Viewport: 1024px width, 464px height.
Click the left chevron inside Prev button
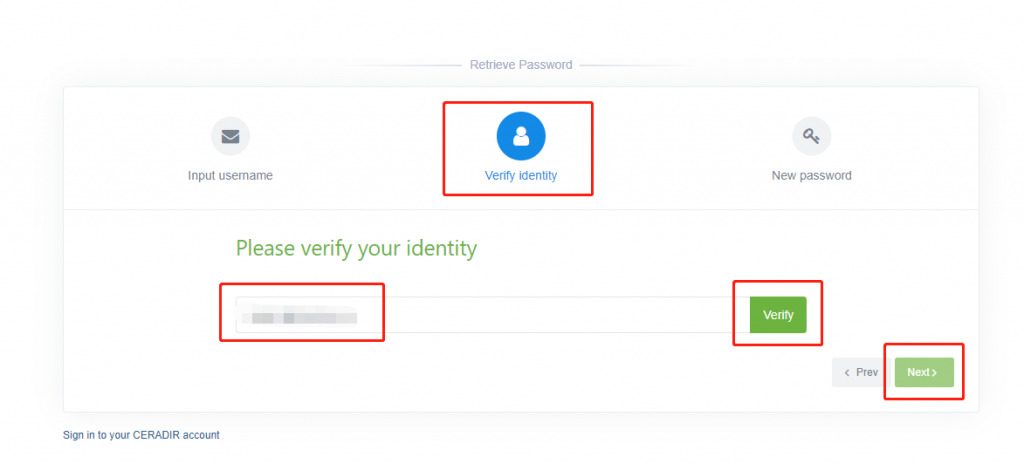[x=847, y=373]
